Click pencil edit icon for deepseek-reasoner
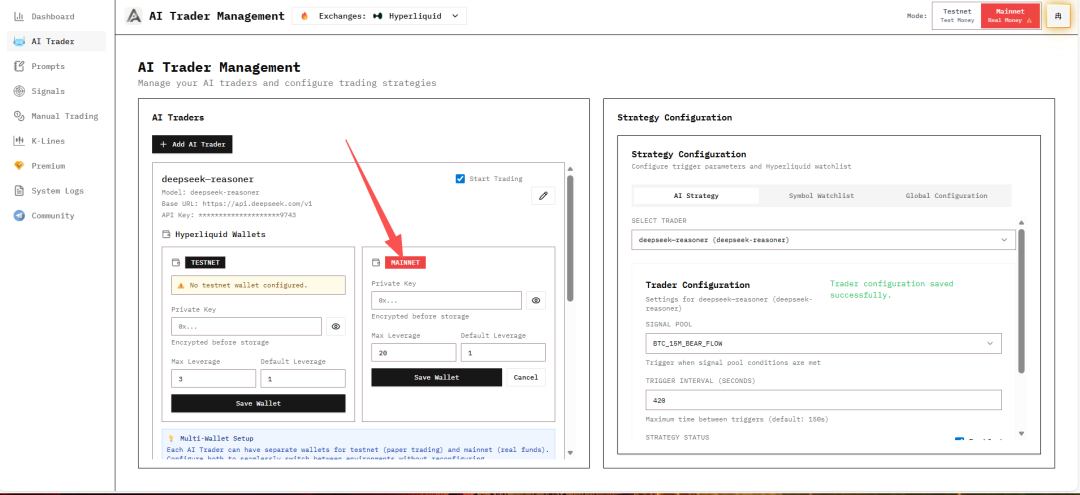The image size is (1080, 495). pos(543,196)
